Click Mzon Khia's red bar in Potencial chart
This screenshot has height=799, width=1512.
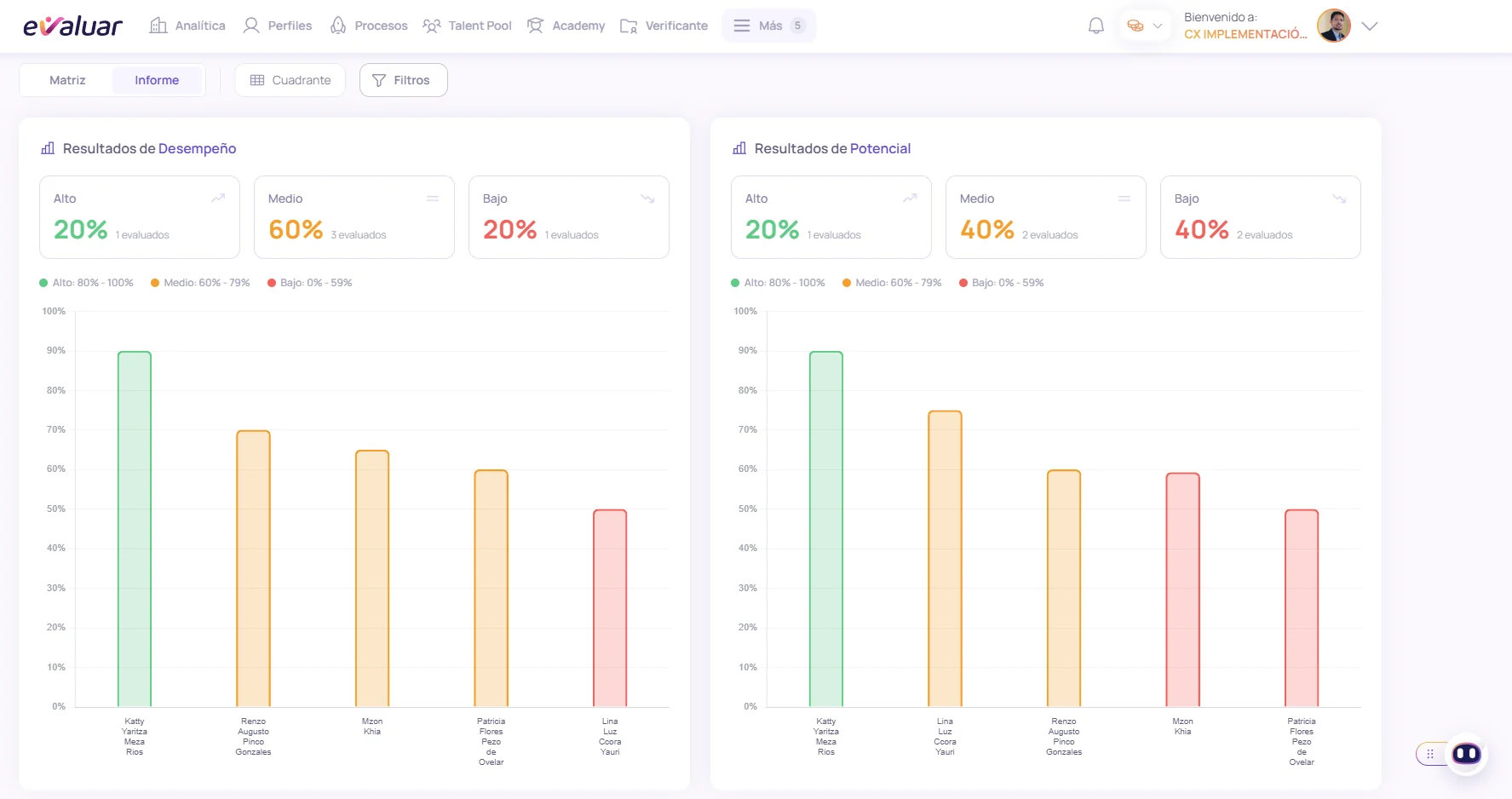coord(1183,589)
